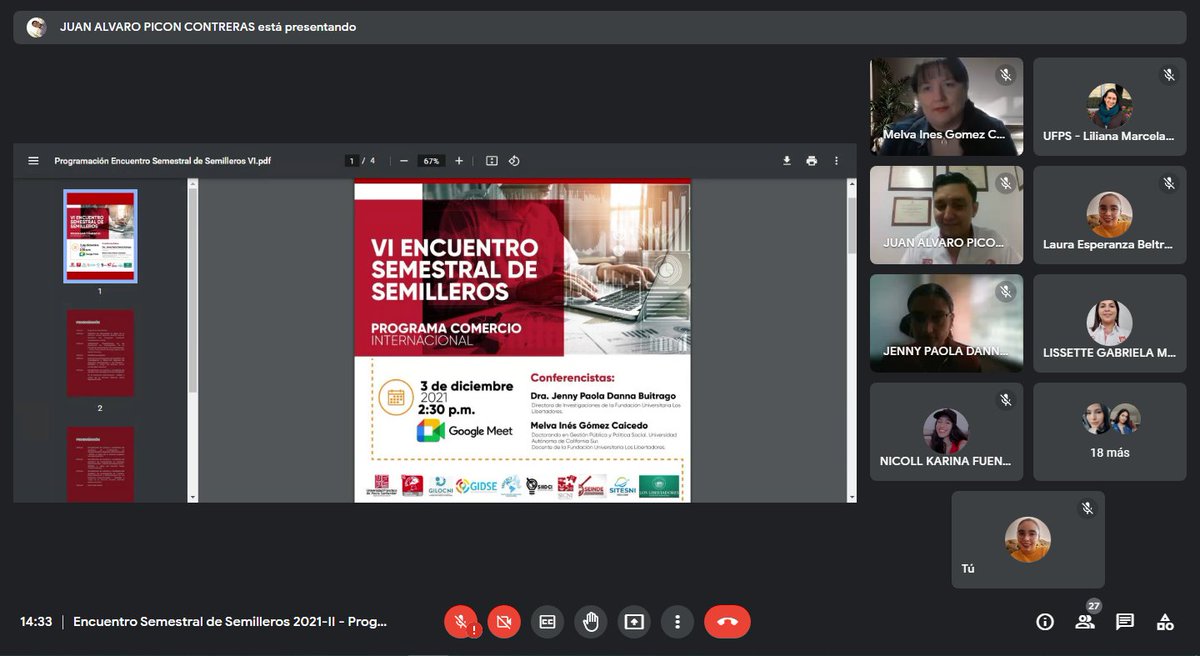Rotate the PDF document
The width and height of the screenshot is (1200, 656).
[x=514, y=160]
